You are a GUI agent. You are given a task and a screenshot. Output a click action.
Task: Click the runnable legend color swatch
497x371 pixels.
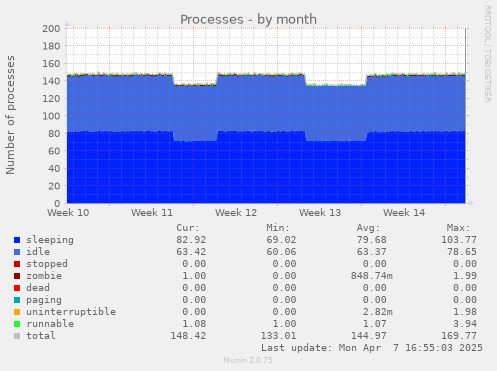coord(17,324)
